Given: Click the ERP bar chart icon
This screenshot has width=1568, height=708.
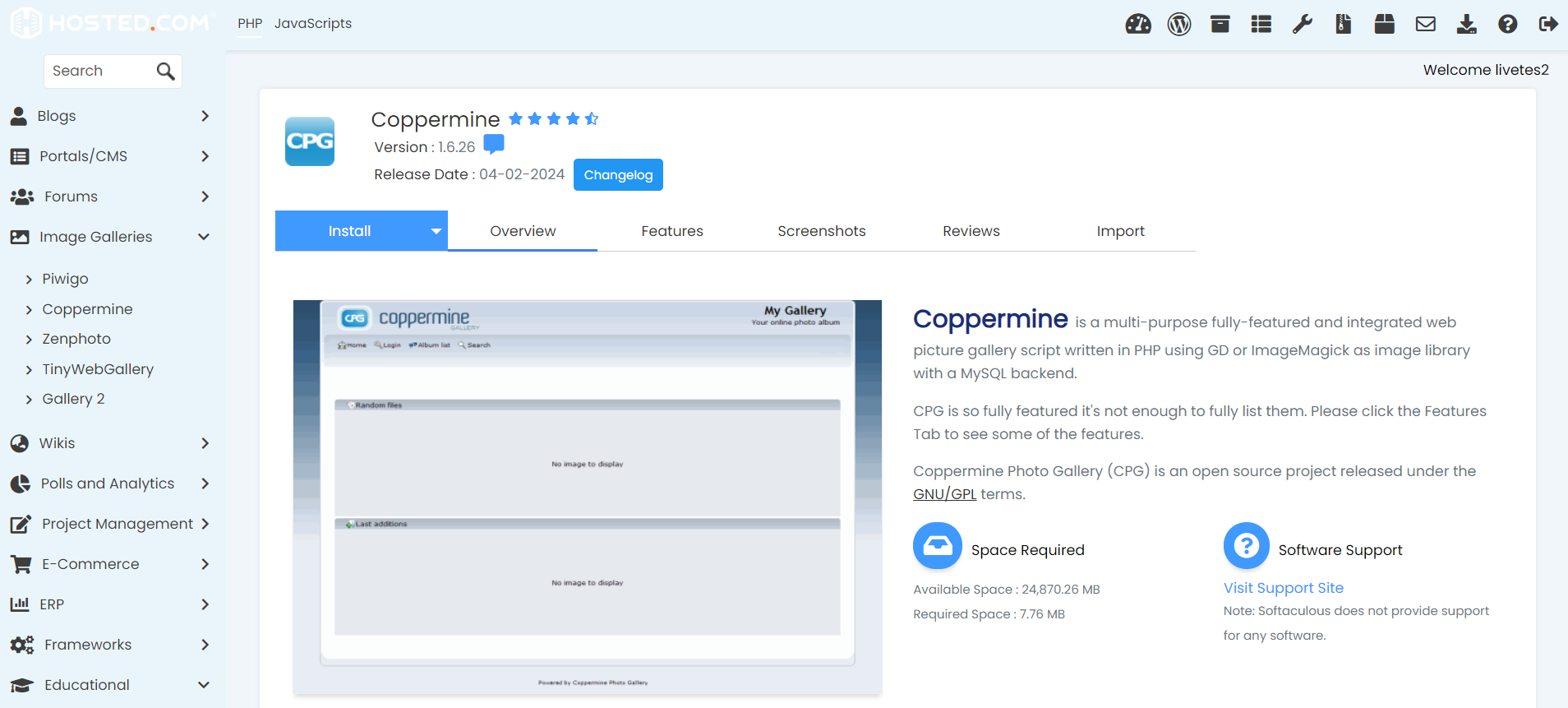Looking at the screenshot, I should pyautogui.click(x=20, y=604).
